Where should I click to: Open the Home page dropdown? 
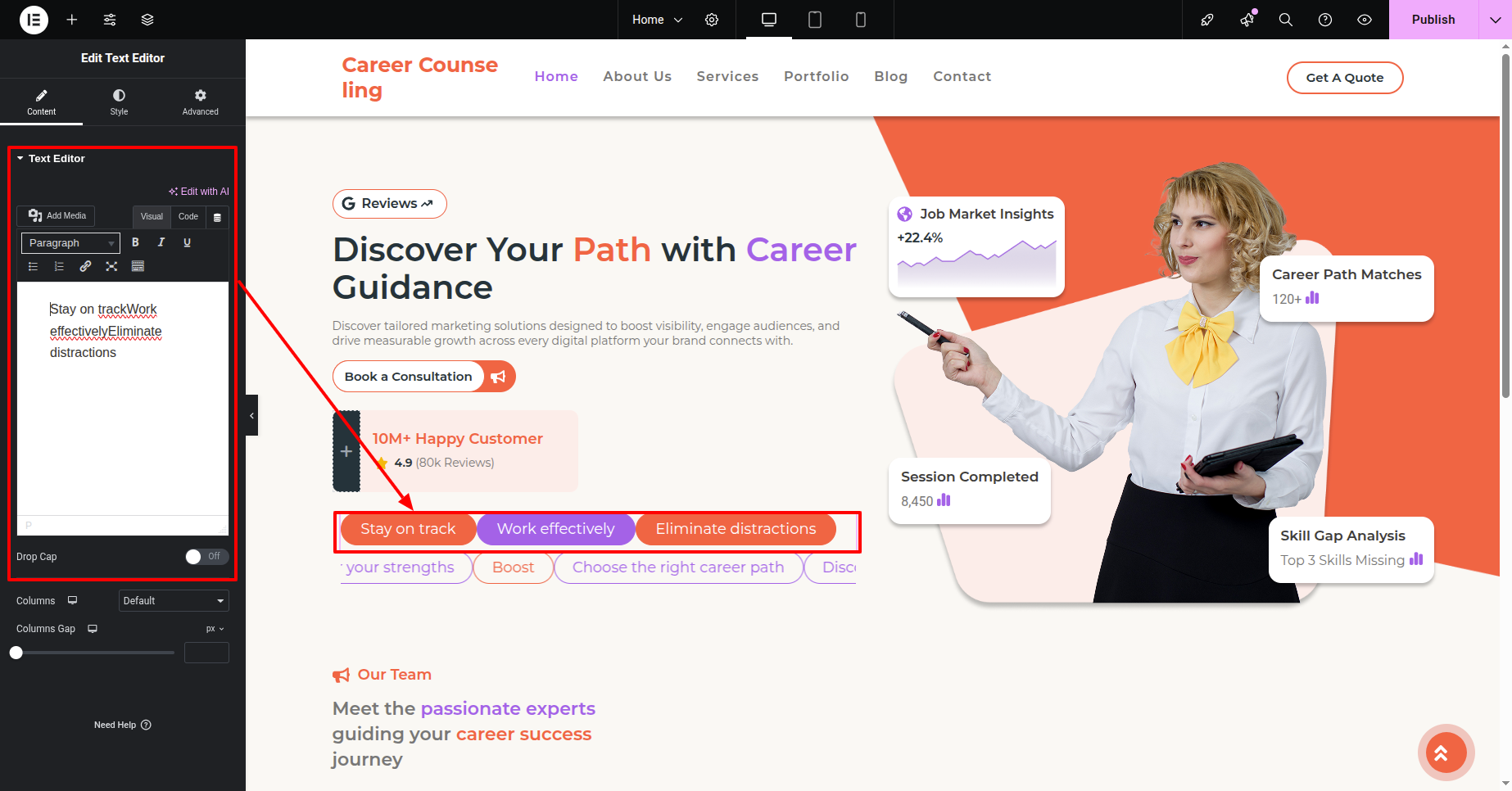tap(657, 20)
